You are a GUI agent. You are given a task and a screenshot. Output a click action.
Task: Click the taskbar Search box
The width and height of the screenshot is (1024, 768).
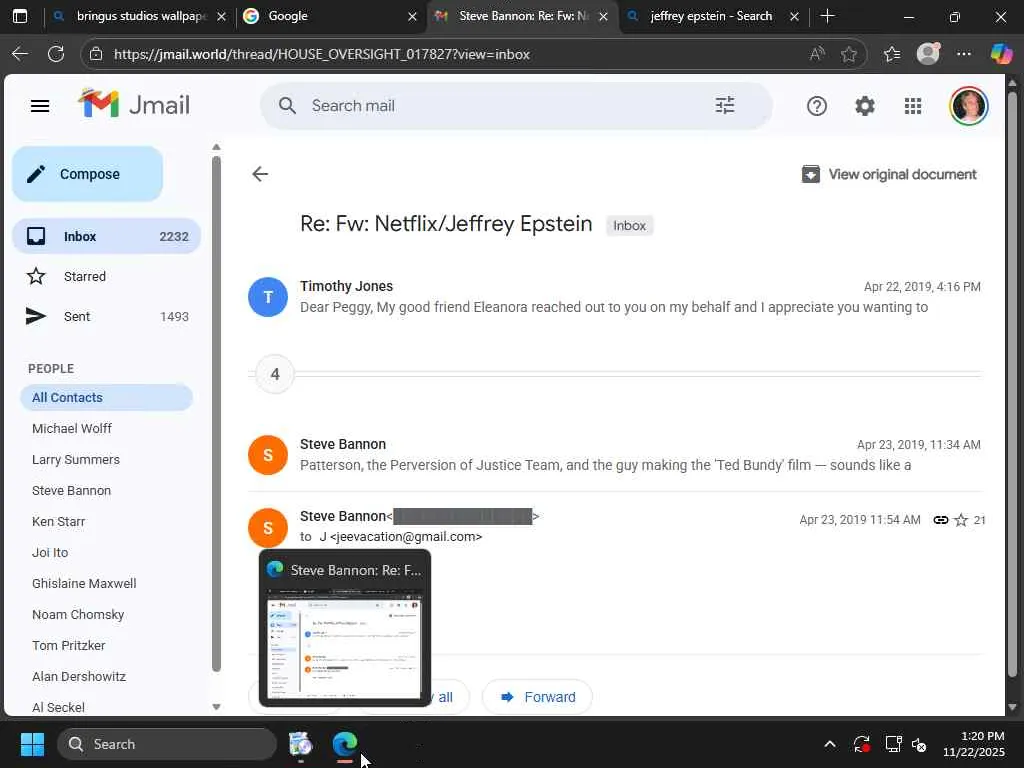click(x=167, y=744)
